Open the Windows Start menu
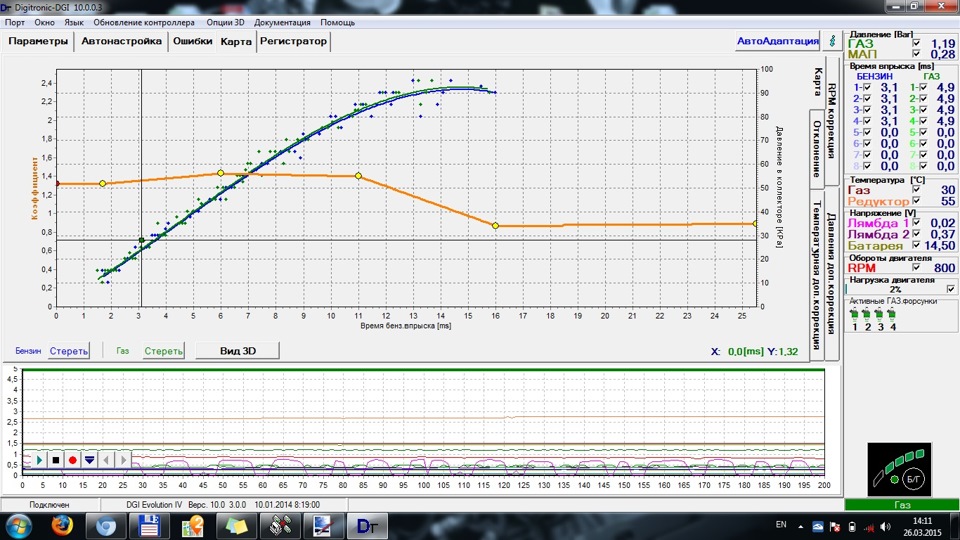Image resolution: width=960 pixels, height=540 pixels. click(x=18, y=526)
